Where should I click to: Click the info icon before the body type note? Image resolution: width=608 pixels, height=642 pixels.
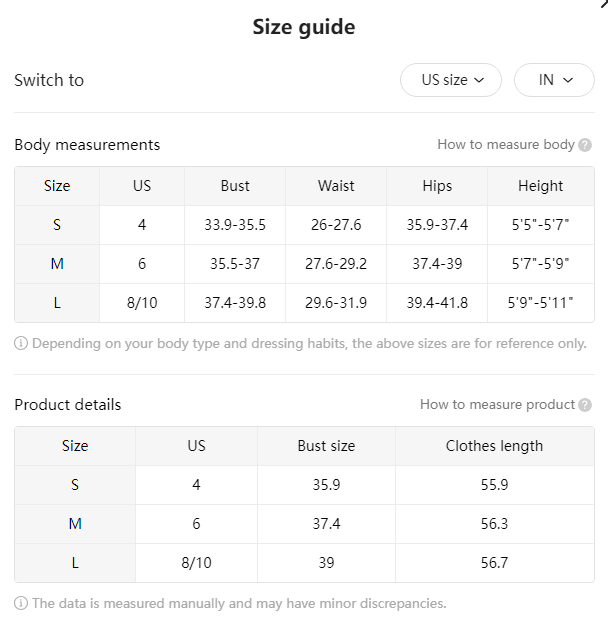(x=21, y=343)
